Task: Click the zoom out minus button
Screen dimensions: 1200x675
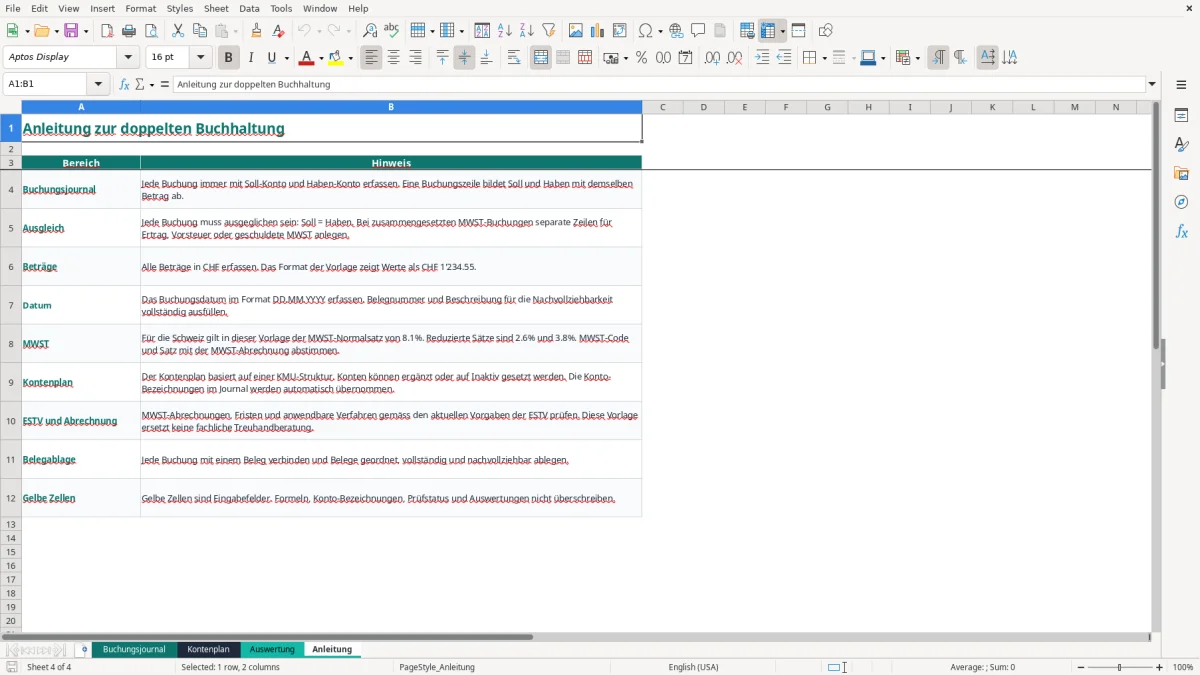Action: tap(1080, 667)
